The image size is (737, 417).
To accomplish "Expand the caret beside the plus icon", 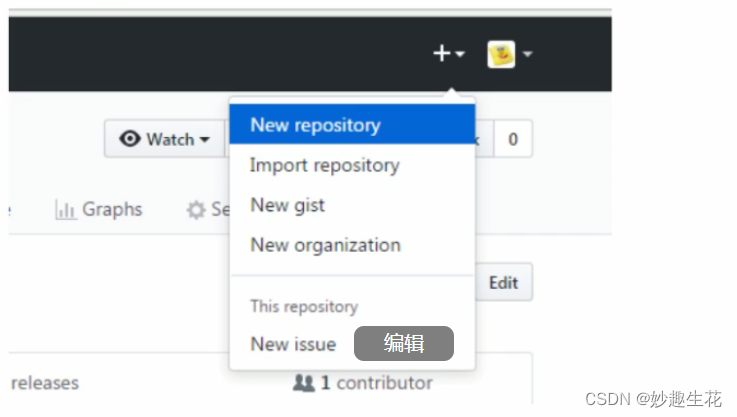I will pos(460,54).
